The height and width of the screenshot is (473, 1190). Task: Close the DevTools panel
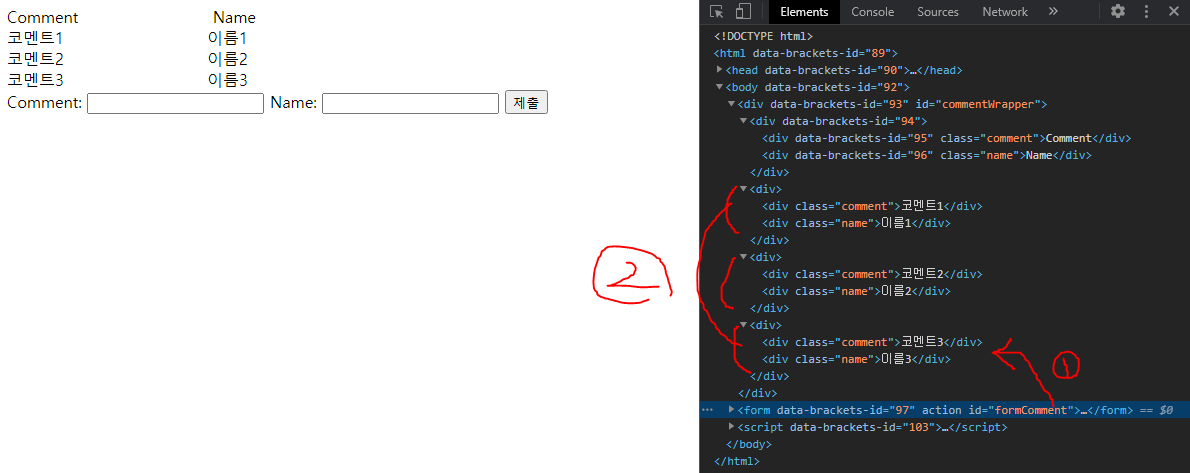point(1173,11)
